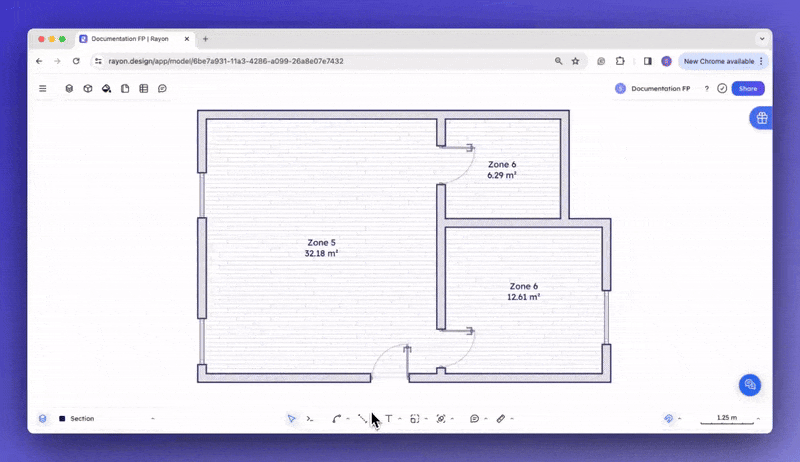This screenshot has width=800, height=462.
Task: Open the pages document icon
Action: click(125, 89)
